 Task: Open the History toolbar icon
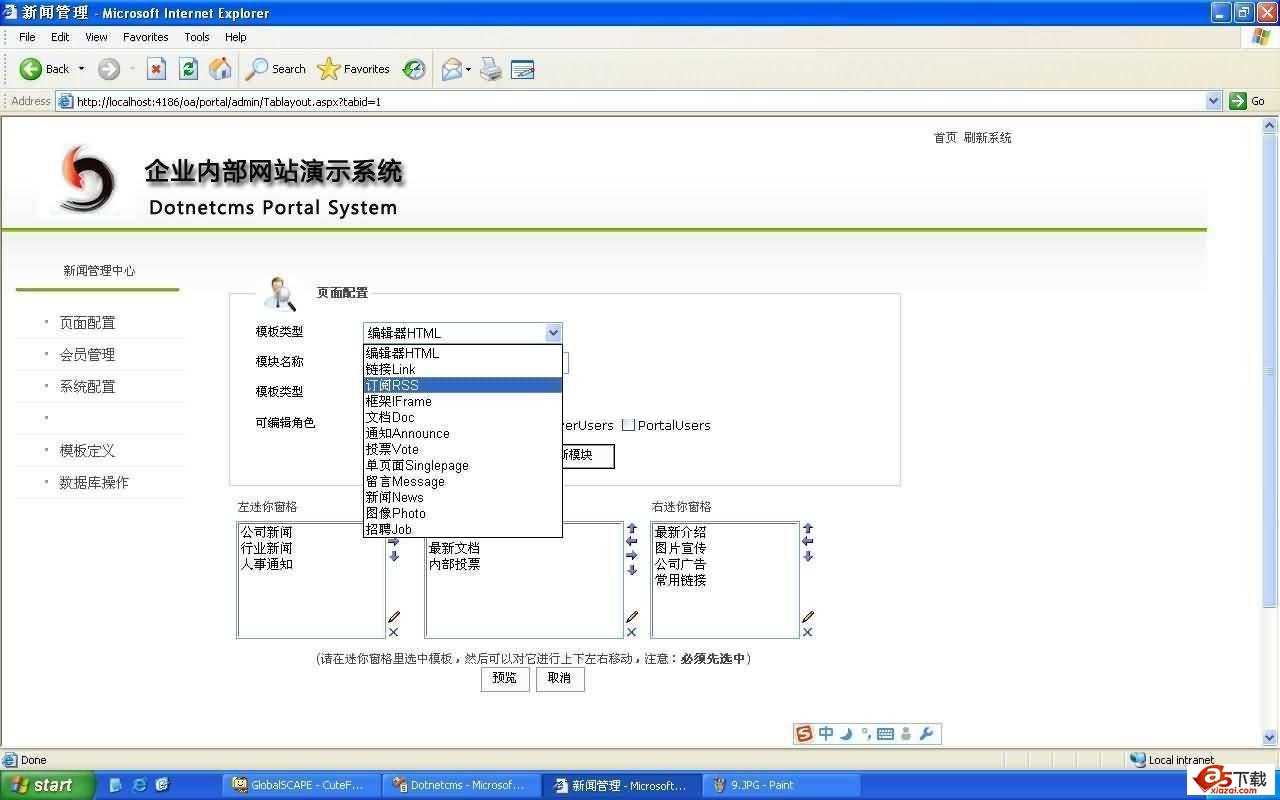414,69
